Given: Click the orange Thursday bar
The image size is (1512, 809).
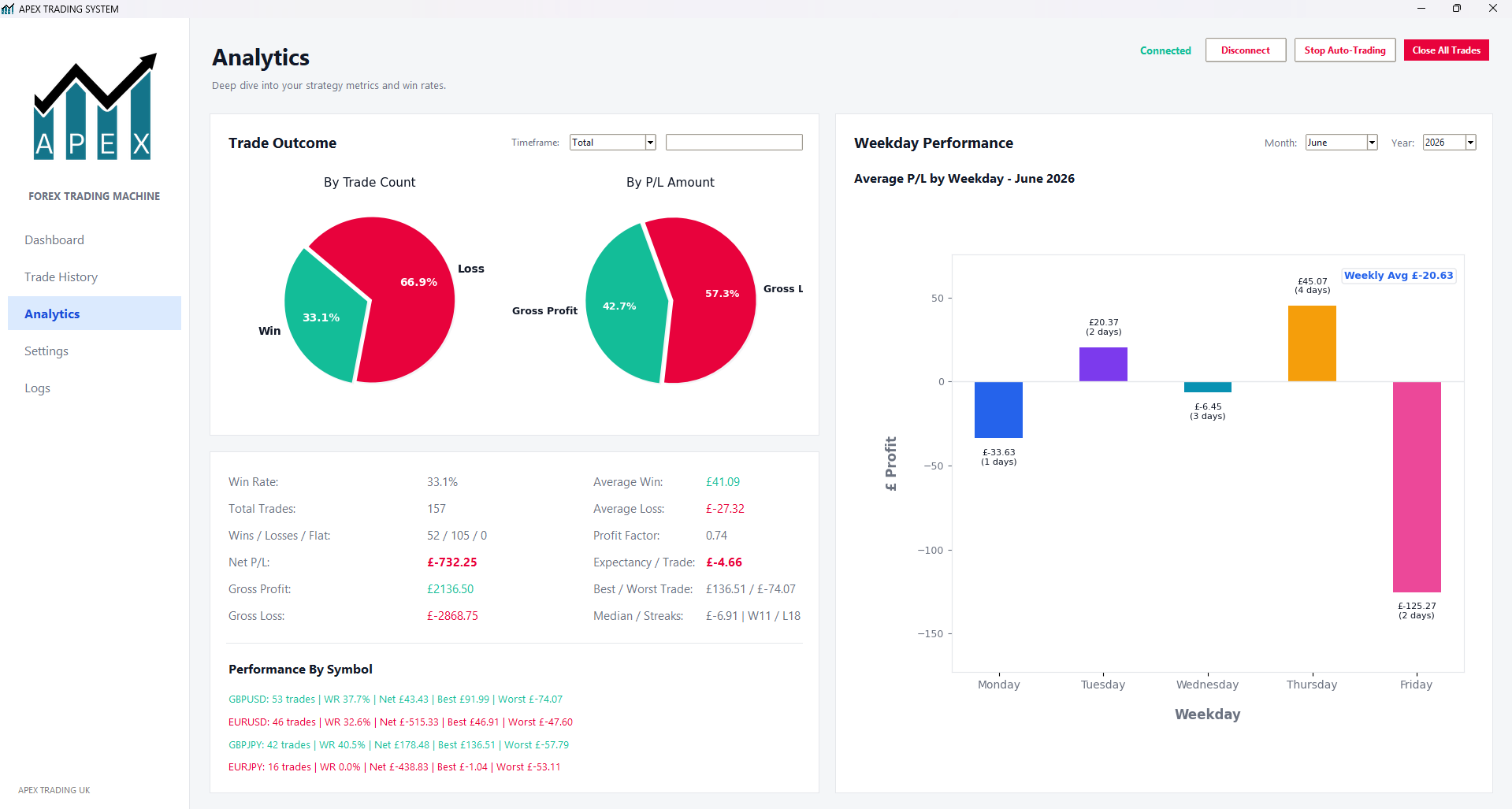Looking at the screenshot, I should (x=1312, y=343).
